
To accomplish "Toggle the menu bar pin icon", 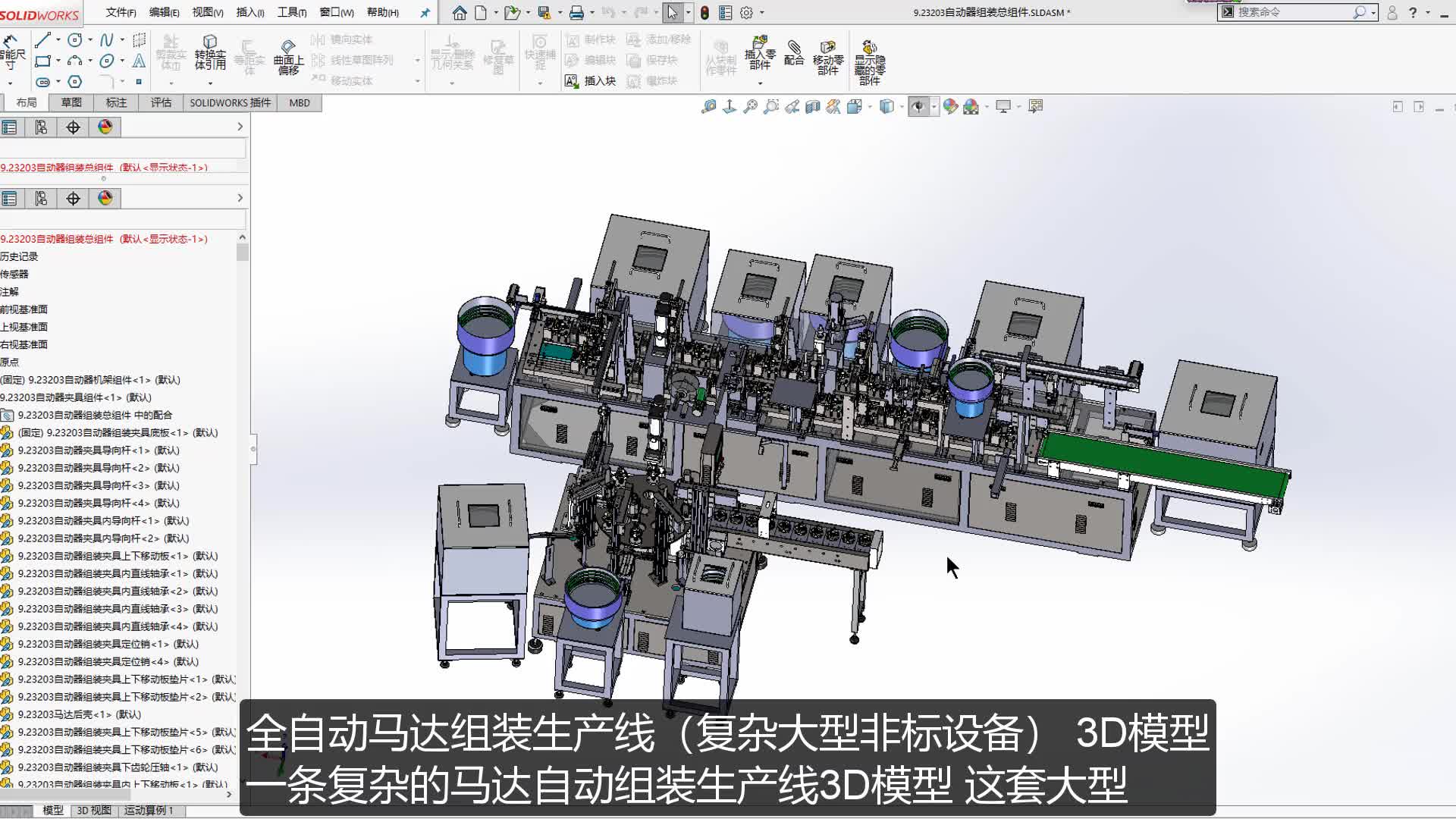I will (425, 13).
